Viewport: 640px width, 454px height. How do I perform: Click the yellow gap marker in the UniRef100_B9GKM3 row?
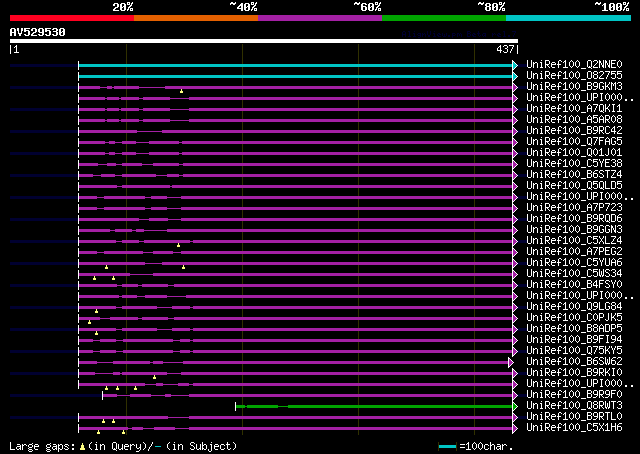pos(181,91)
